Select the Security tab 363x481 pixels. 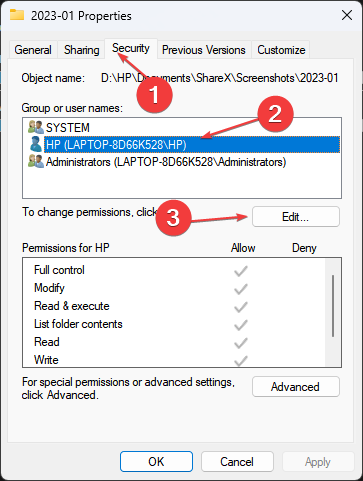click(131, 48)
